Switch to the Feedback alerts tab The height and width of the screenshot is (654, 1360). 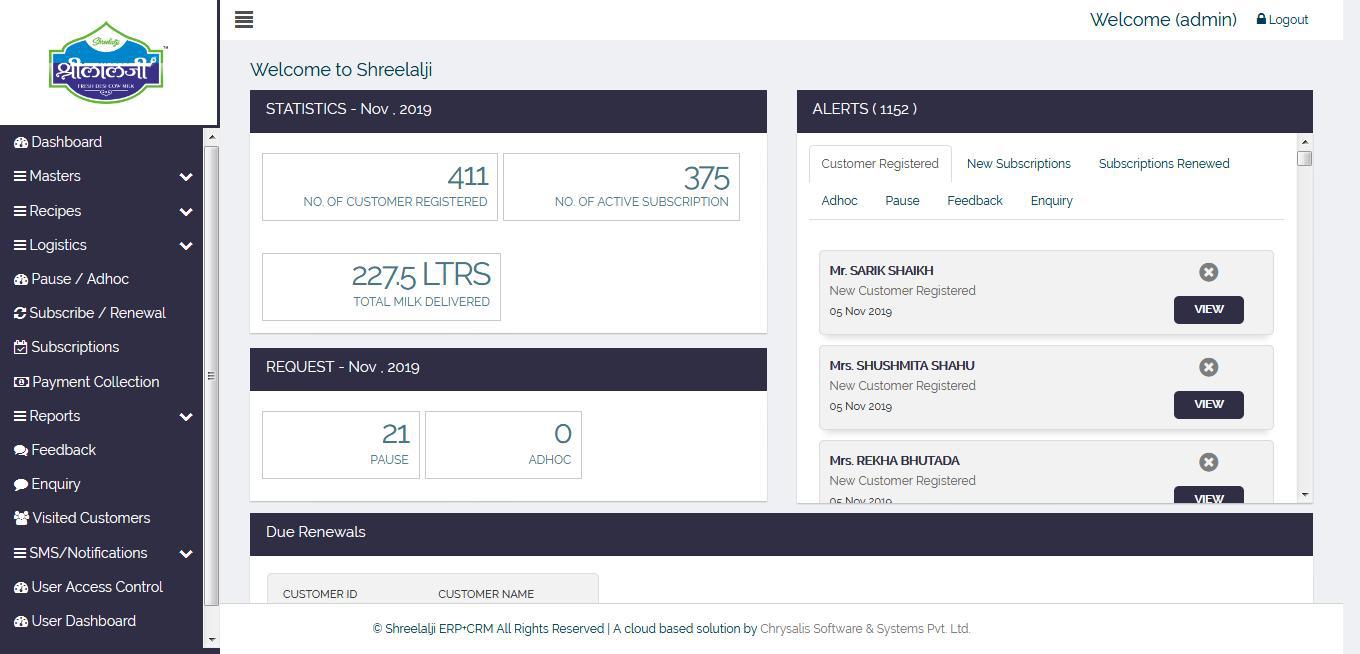tap(975, 201)
